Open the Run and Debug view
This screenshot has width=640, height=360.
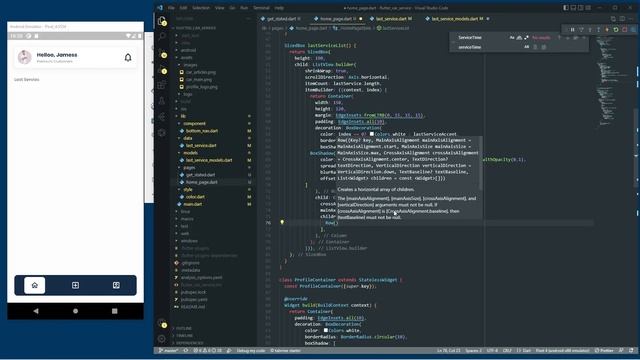(x=162, y=69)
